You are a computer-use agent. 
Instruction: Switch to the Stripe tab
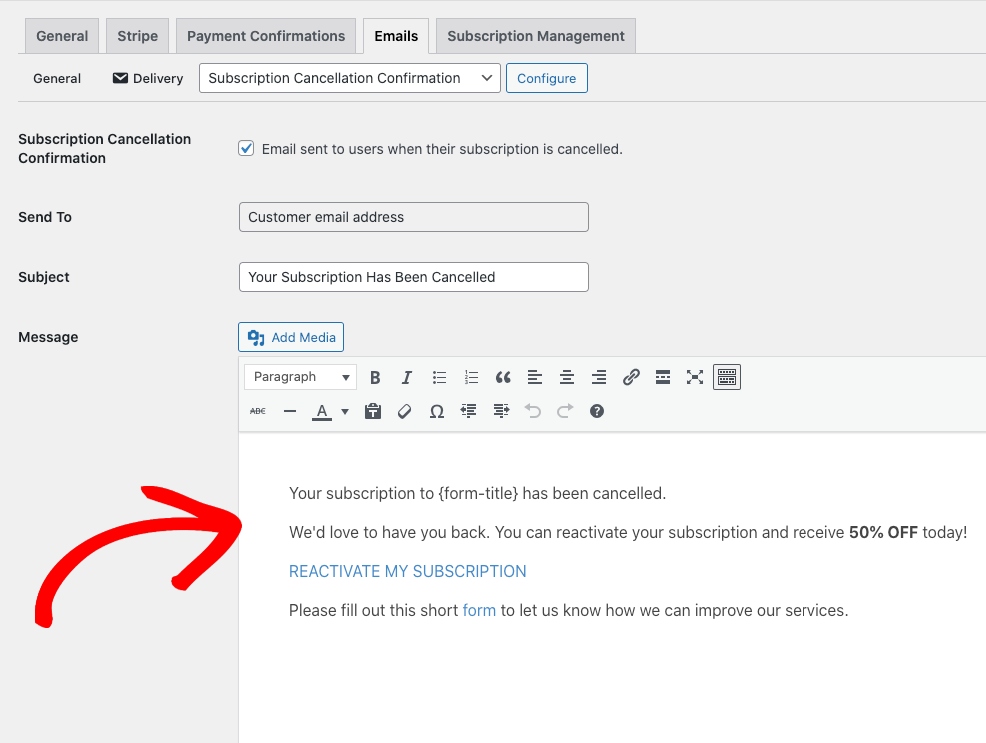click(138, 36)
